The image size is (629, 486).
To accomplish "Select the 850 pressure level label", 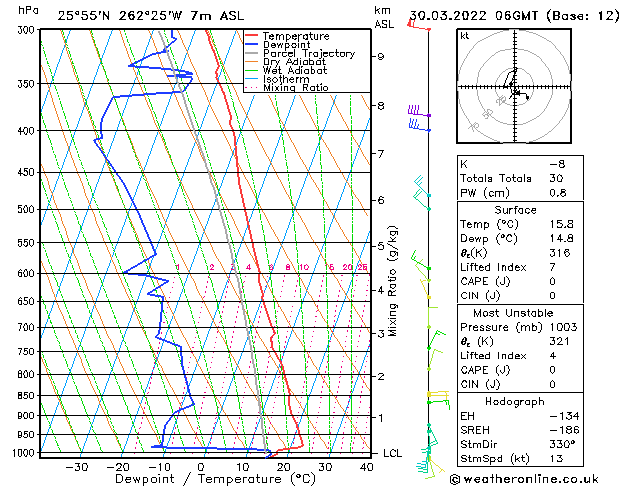I will tap(28, 396).
